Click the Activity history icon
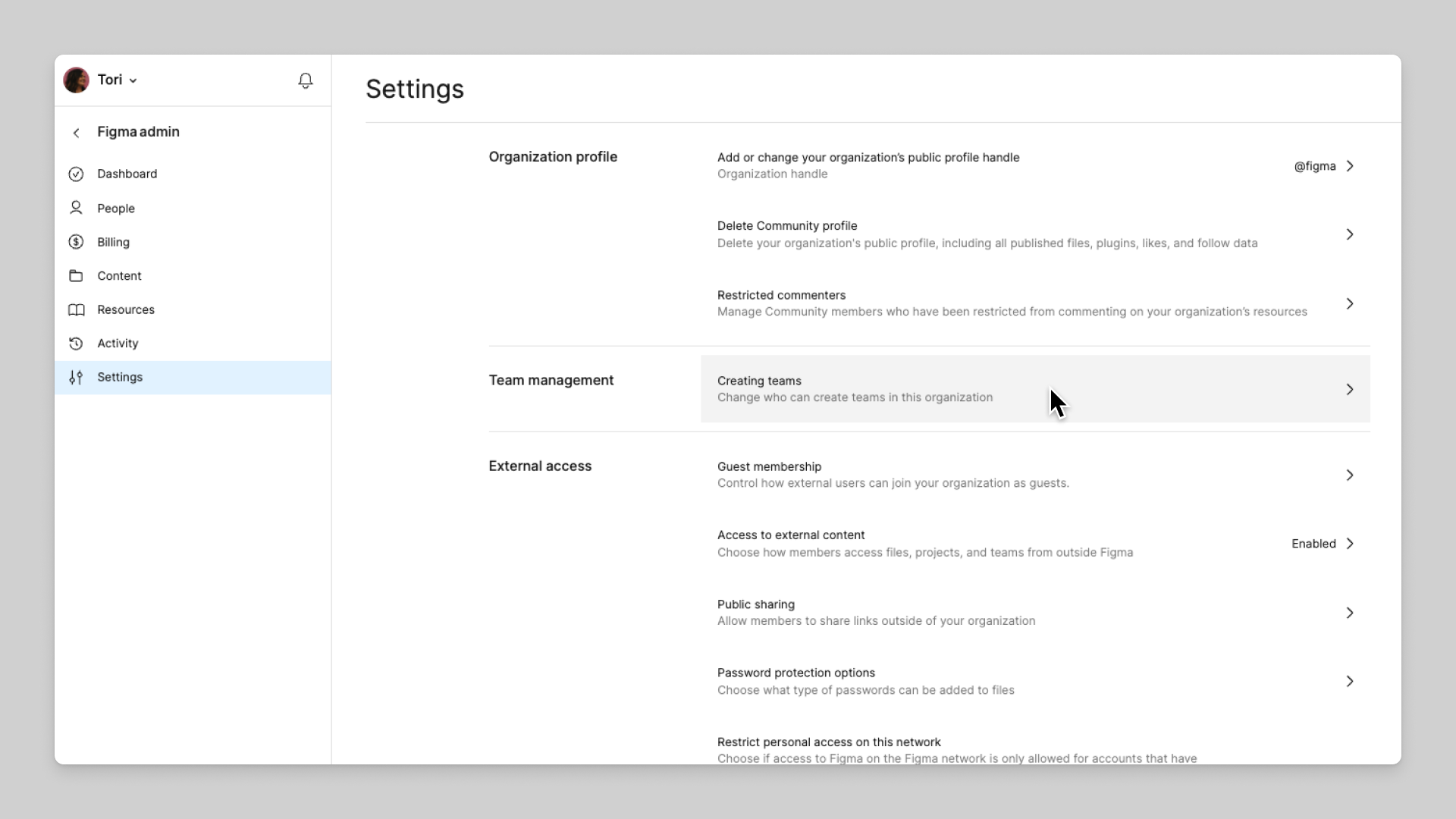This screenshot has height=819, width=1456. tap(76, 344)
